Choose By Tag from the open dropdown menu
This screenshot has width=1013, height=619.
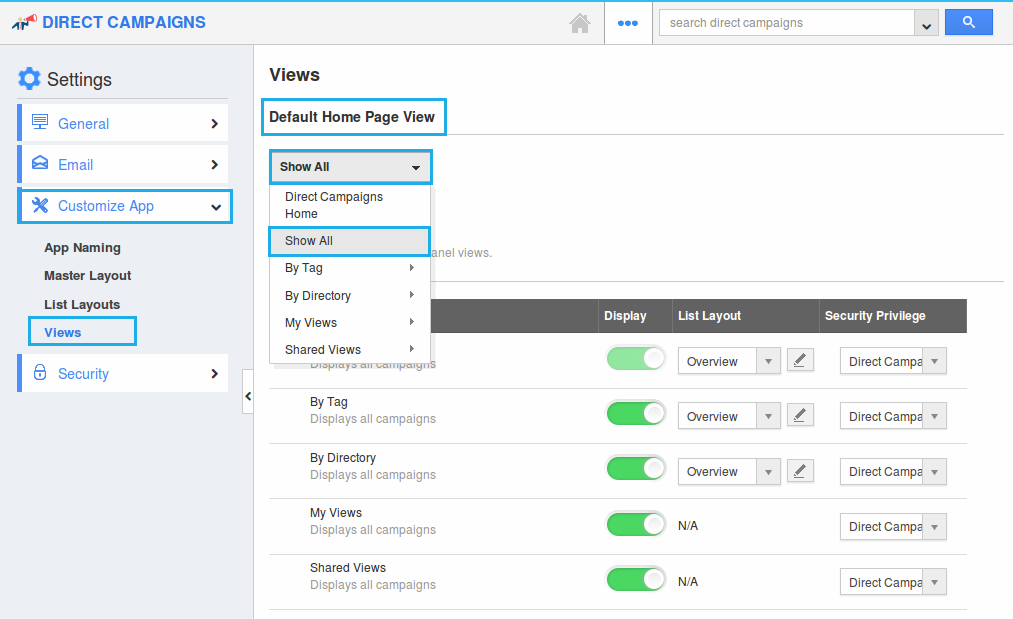point(303,268)
